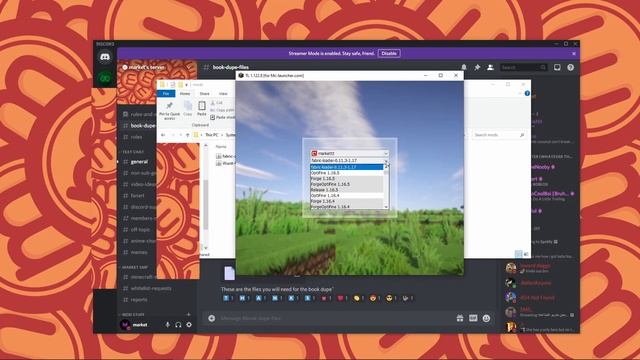Open the View tab in Explorer ribbon
Image resolution: width=640 pixels, height=360 pixels.
pos(223,94)
